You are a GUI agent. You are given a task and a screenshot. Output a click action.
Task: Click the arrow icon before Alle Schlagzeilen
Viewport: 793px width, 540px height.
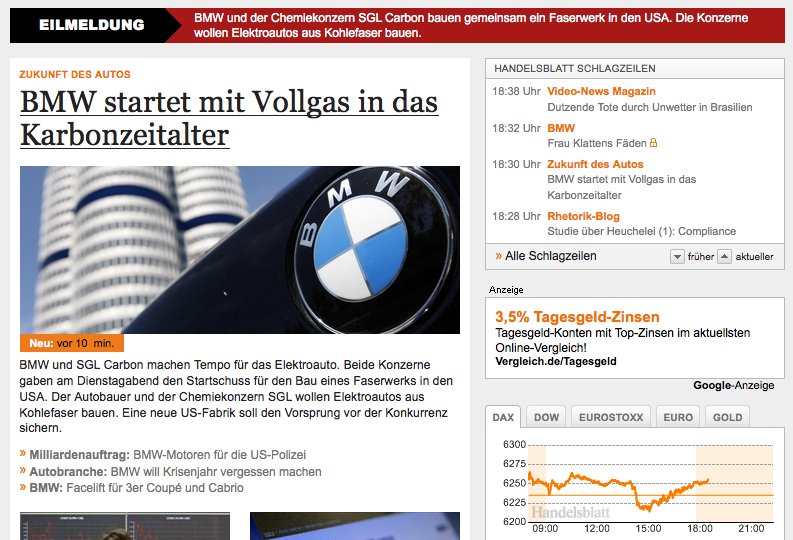pos(499,256)
